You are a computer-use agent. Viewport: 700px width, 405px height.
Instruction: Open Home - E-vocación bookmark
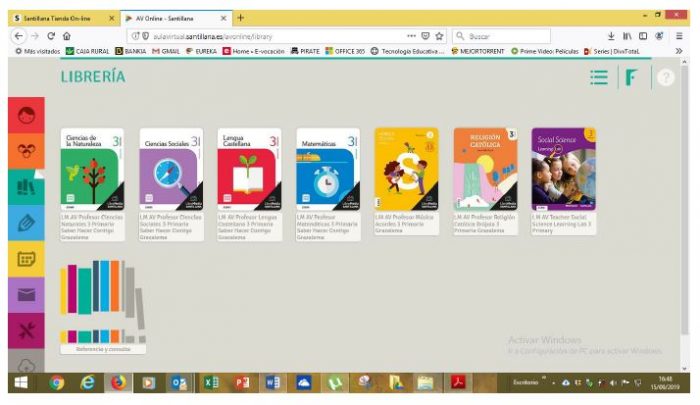point(254,51)
